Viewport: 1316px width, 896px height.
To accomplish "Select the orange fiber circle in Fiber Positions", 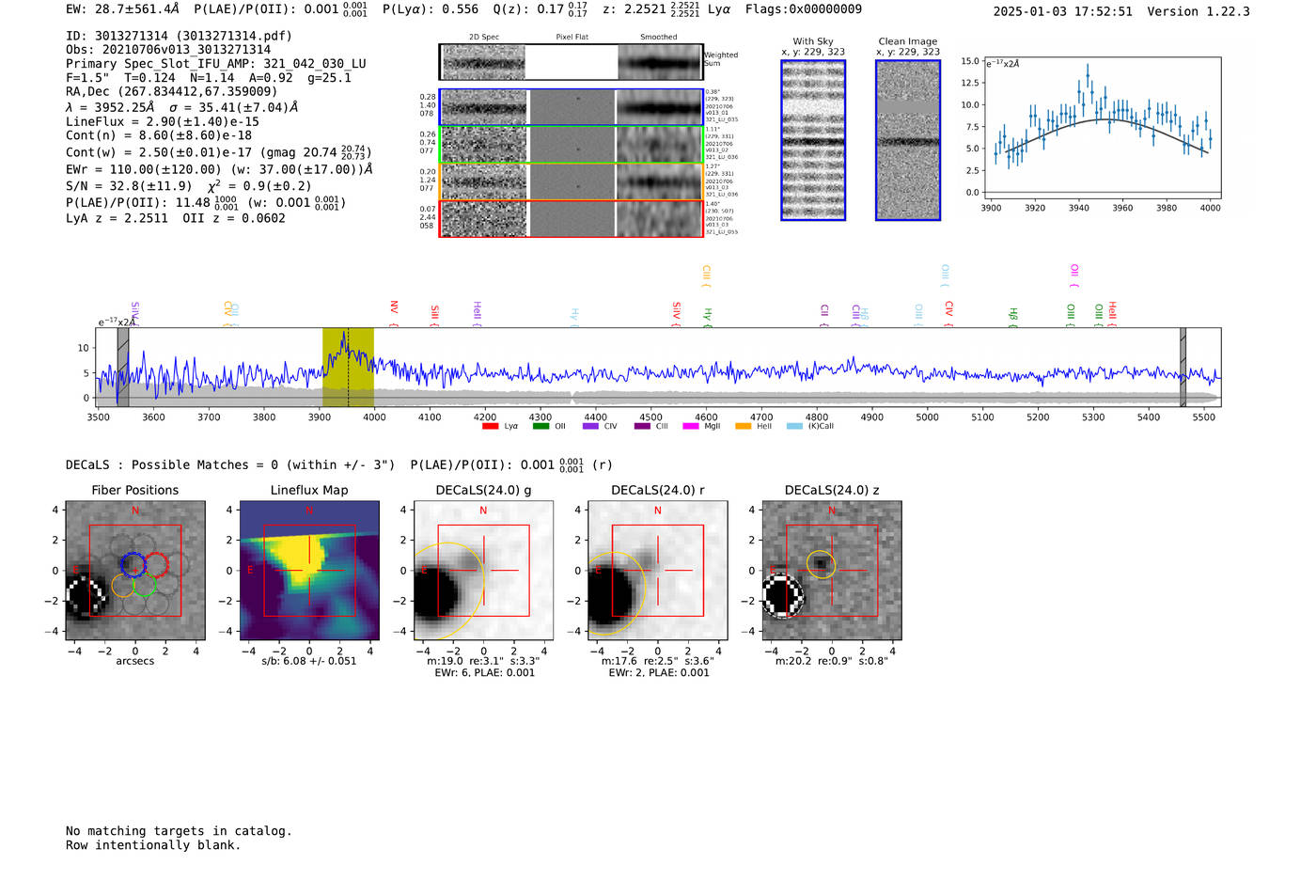I will coord(123,585).
